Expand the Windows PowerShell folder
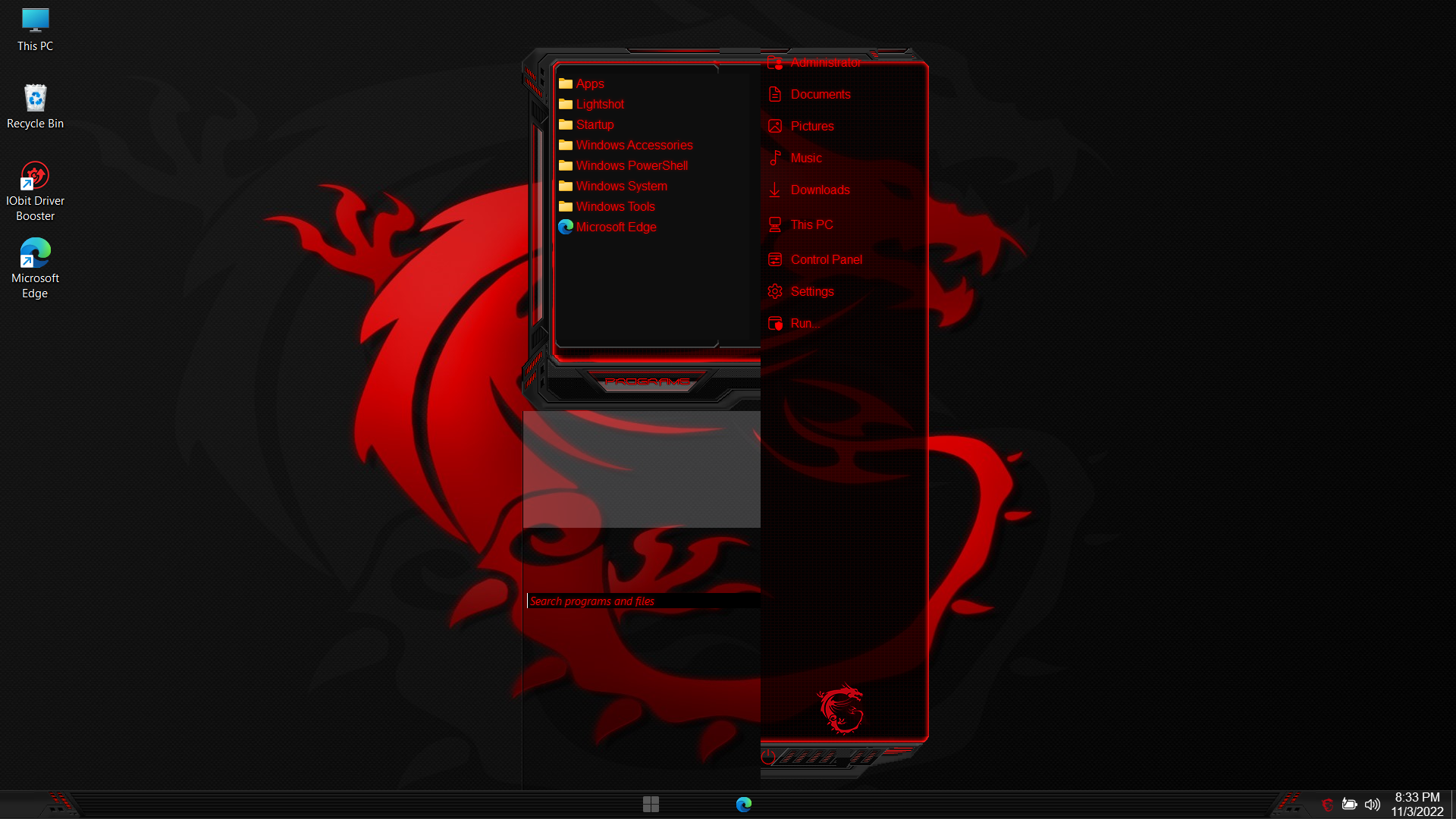1456x819 pixels. 631,165
